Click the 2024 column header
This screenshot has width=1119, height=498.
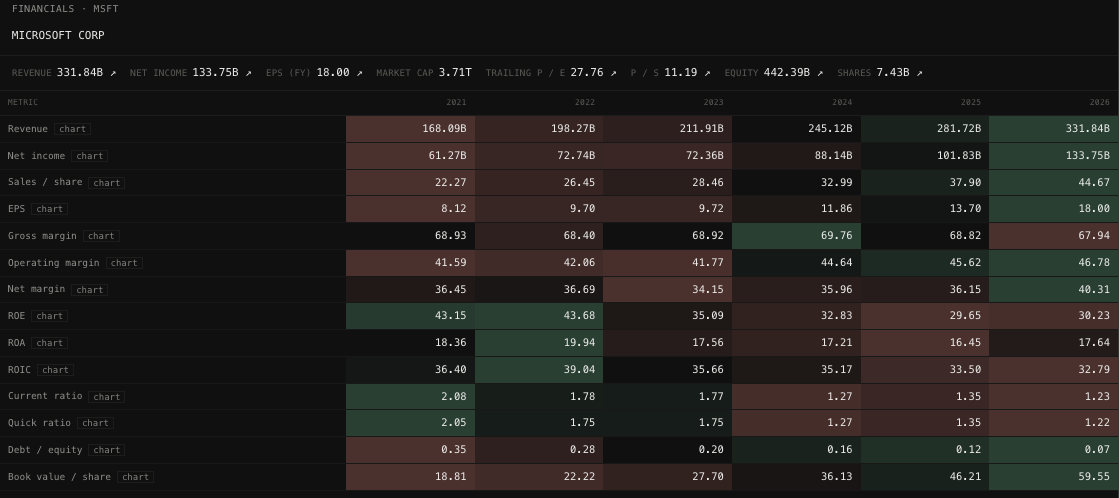[841, 103]
